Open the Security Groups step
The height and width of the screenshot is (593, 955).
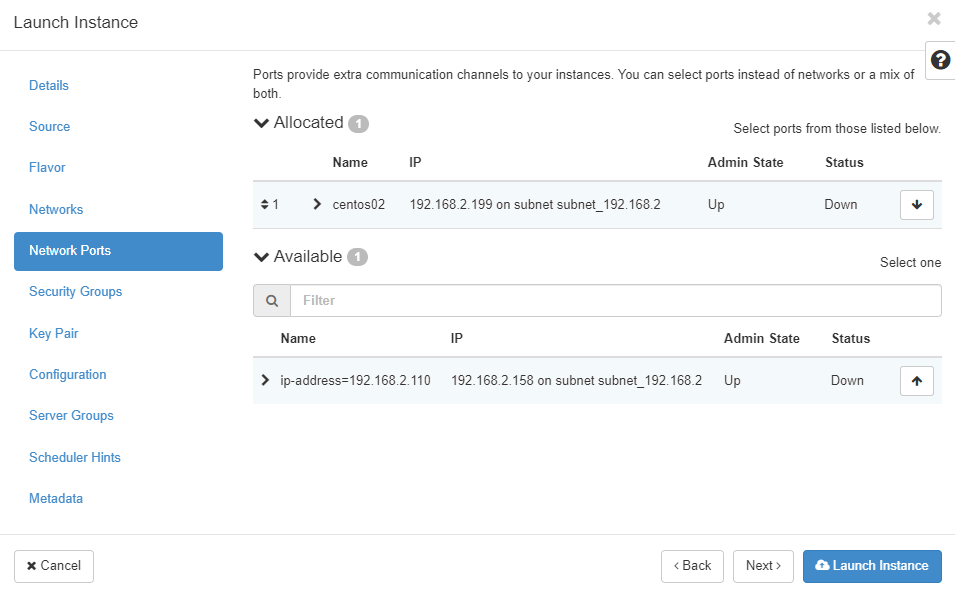click(x=76, y=292)
